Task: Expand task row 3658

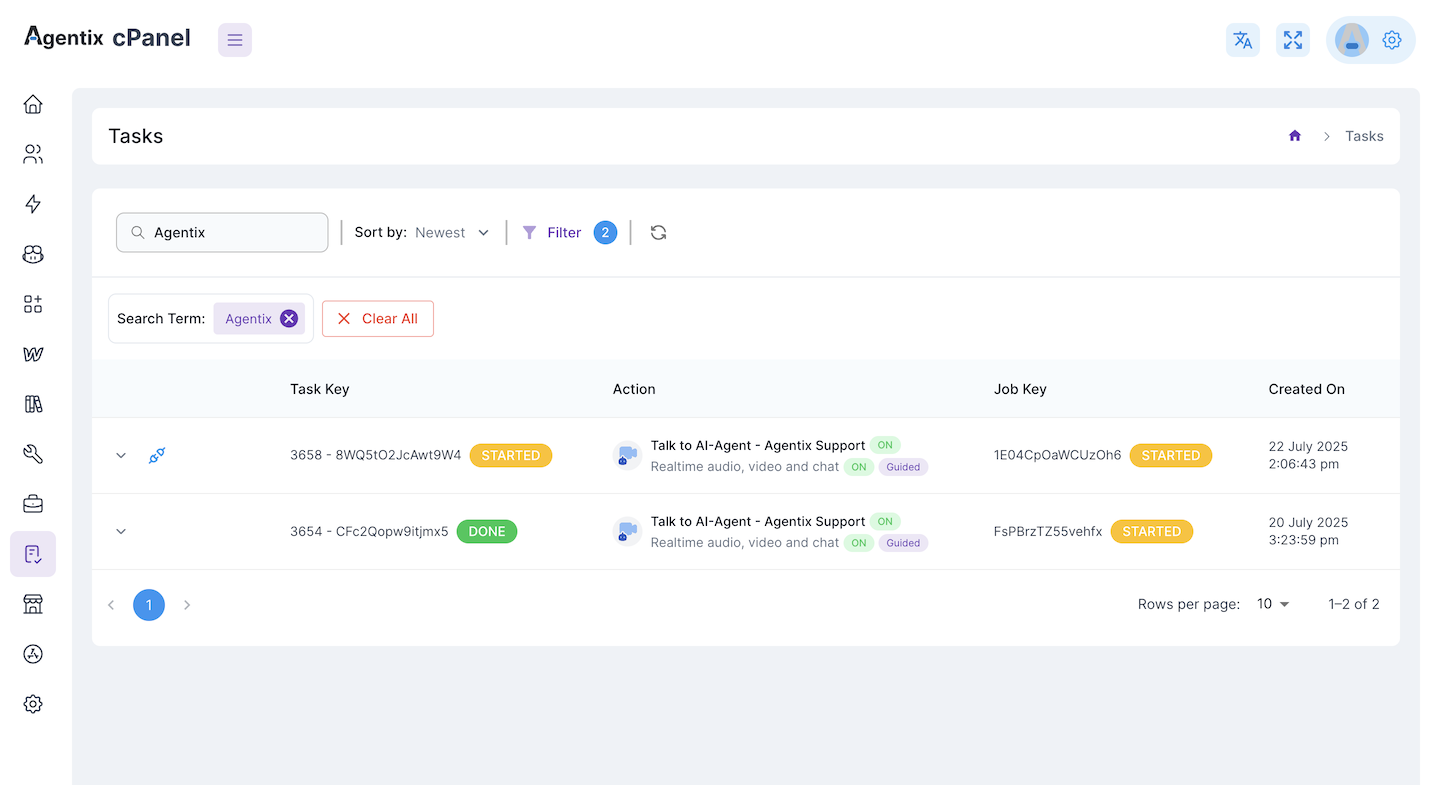Action: click(121, 455)
